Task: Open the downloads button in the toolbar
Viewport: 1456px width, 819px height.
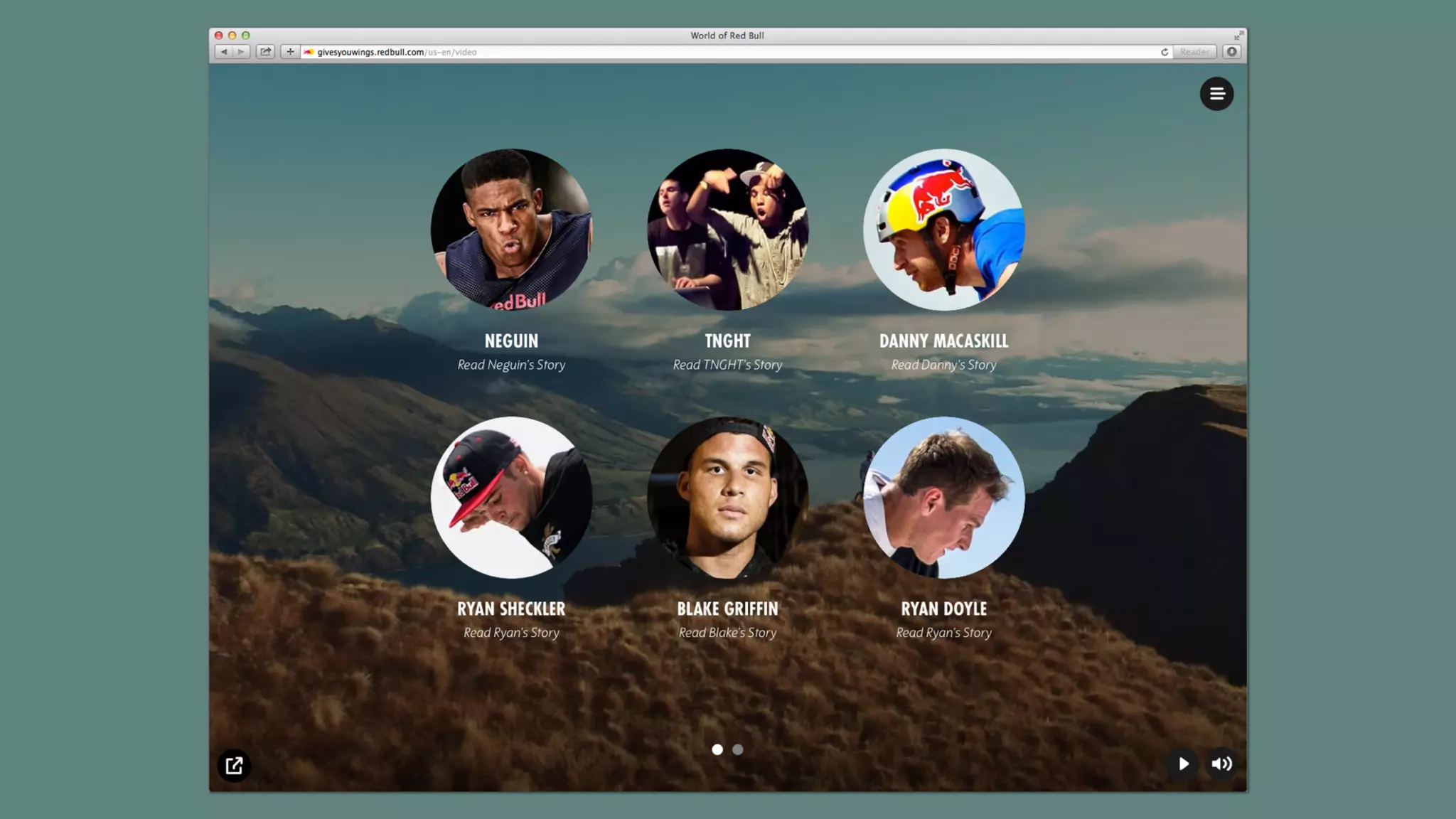Action: point(1232,52)
